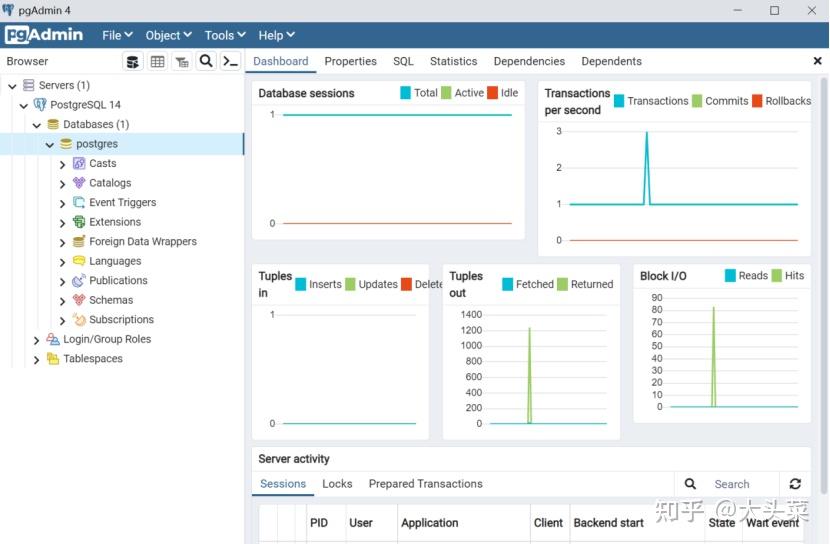Expand the Catalogs tree node

pos(63,184)
